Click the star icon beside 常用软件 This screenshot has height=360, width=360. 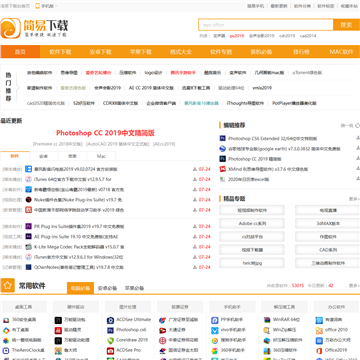7,285
